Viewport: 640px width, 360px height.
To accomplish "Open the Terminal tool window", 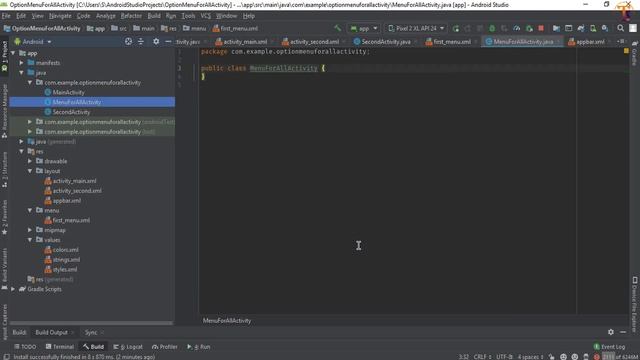I will pyautogui.click(x=60, y=347).
